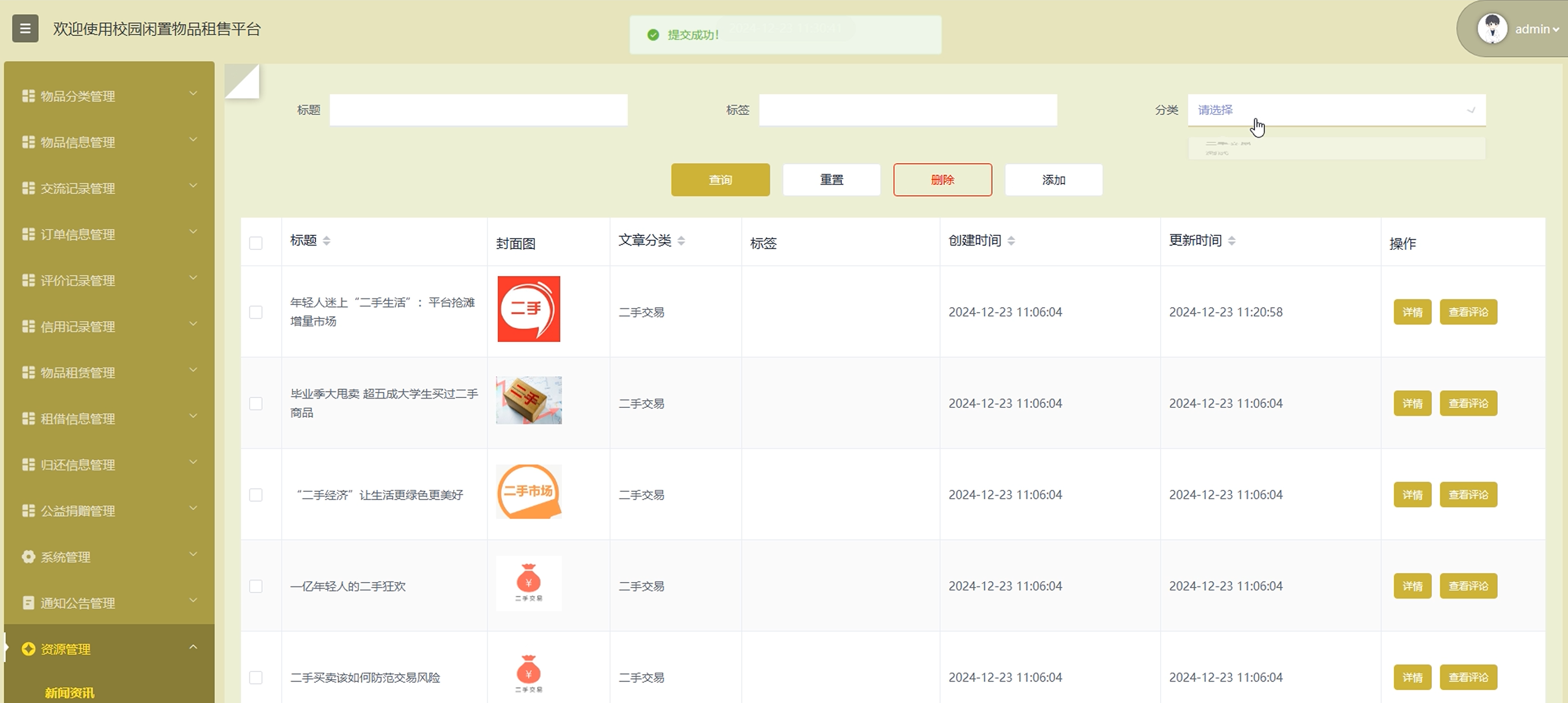The width and height of the screenshot is (1568, 703).
Task: Select checkbox for 毕业季大甩卖 article
Action: tap(255, 403)
